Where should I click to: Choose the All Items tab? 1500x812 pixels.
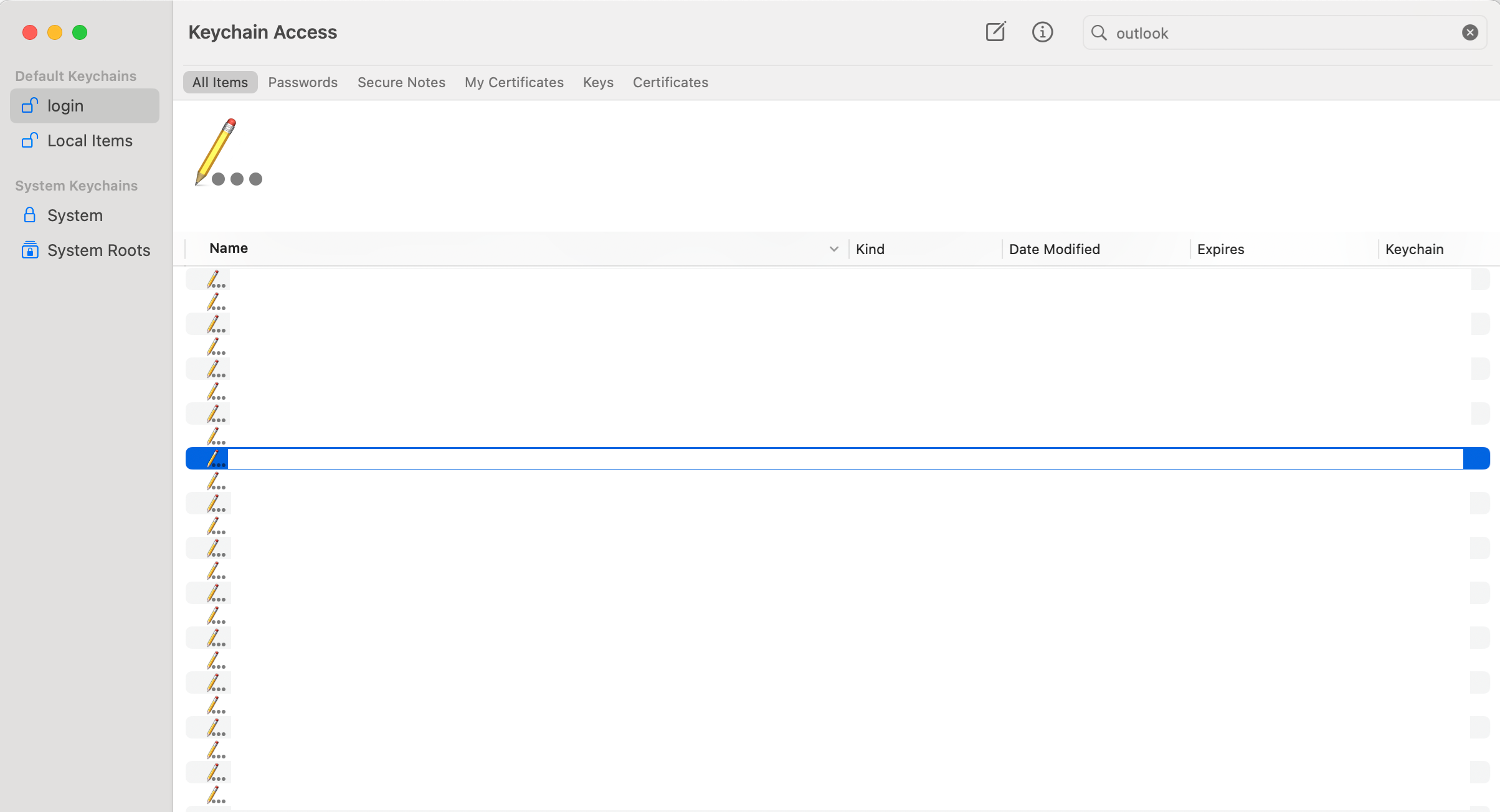220,82
